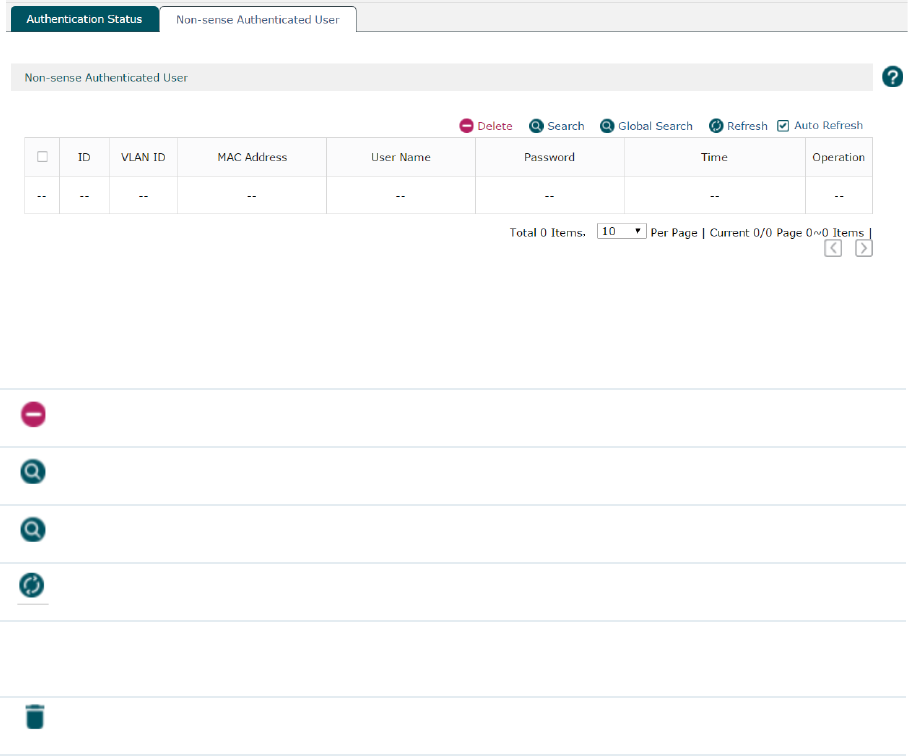Click the Password column header
Image resolution: width=908 pixels, height=756 pixels.
(x=550, y=157)
